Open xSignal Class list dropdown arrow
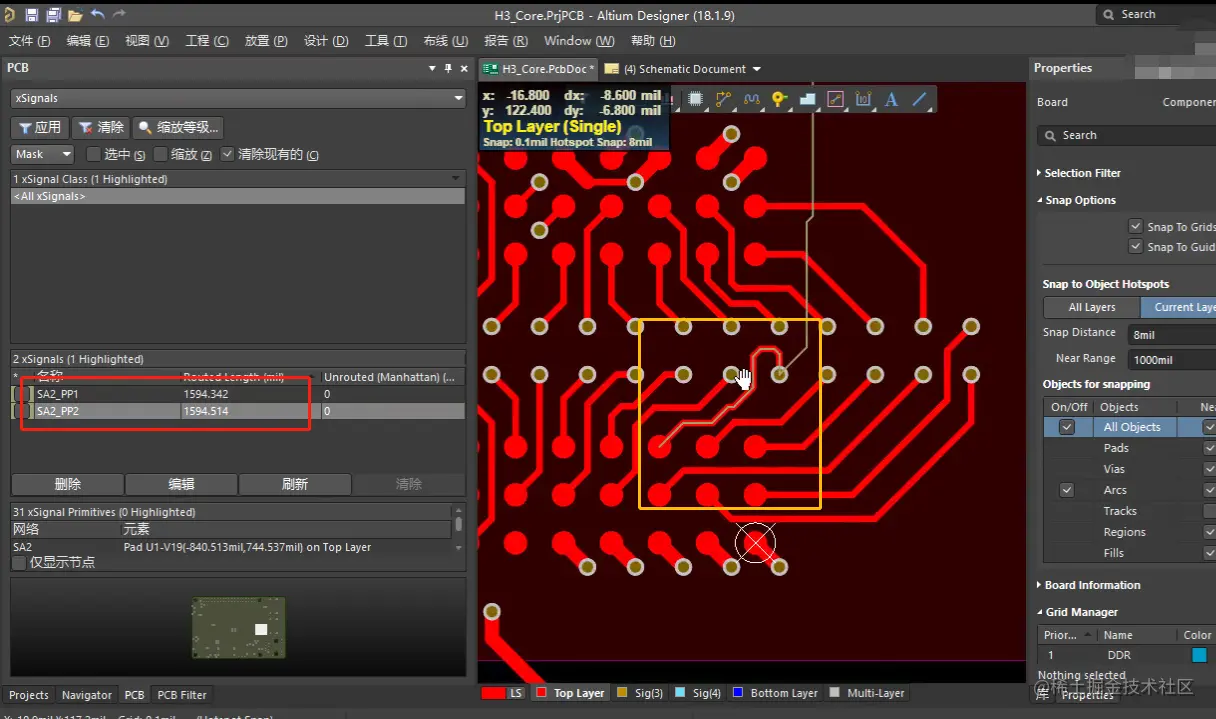This screenshot has height=719, width=1216. click(456, 179)
